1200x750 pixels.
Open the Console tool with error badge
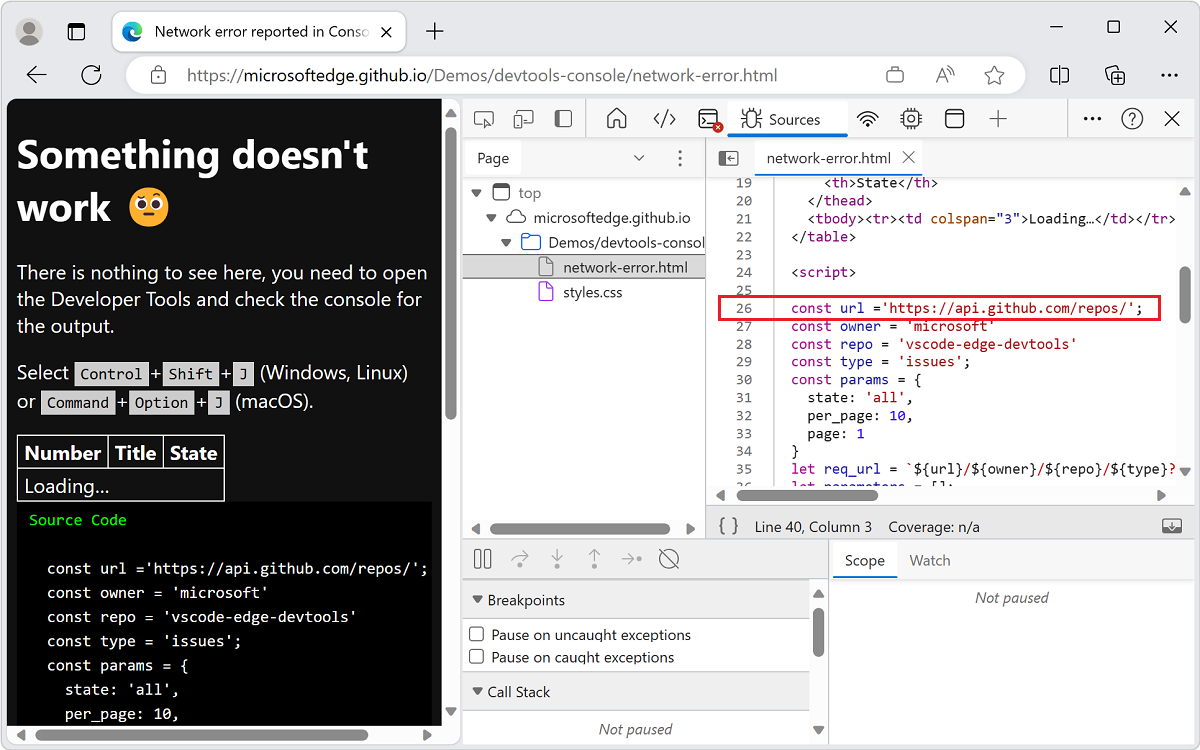(x=707, y=118)
